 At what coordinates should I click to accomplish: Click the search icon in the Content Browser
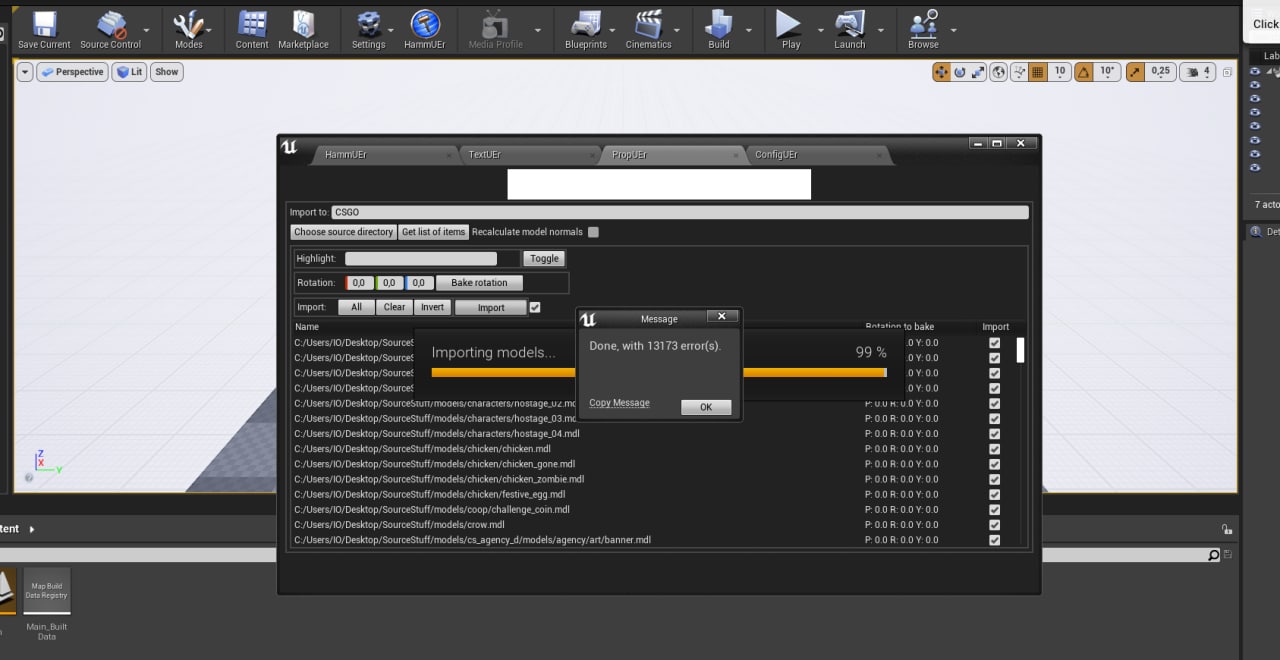(x=1214, y=555)
